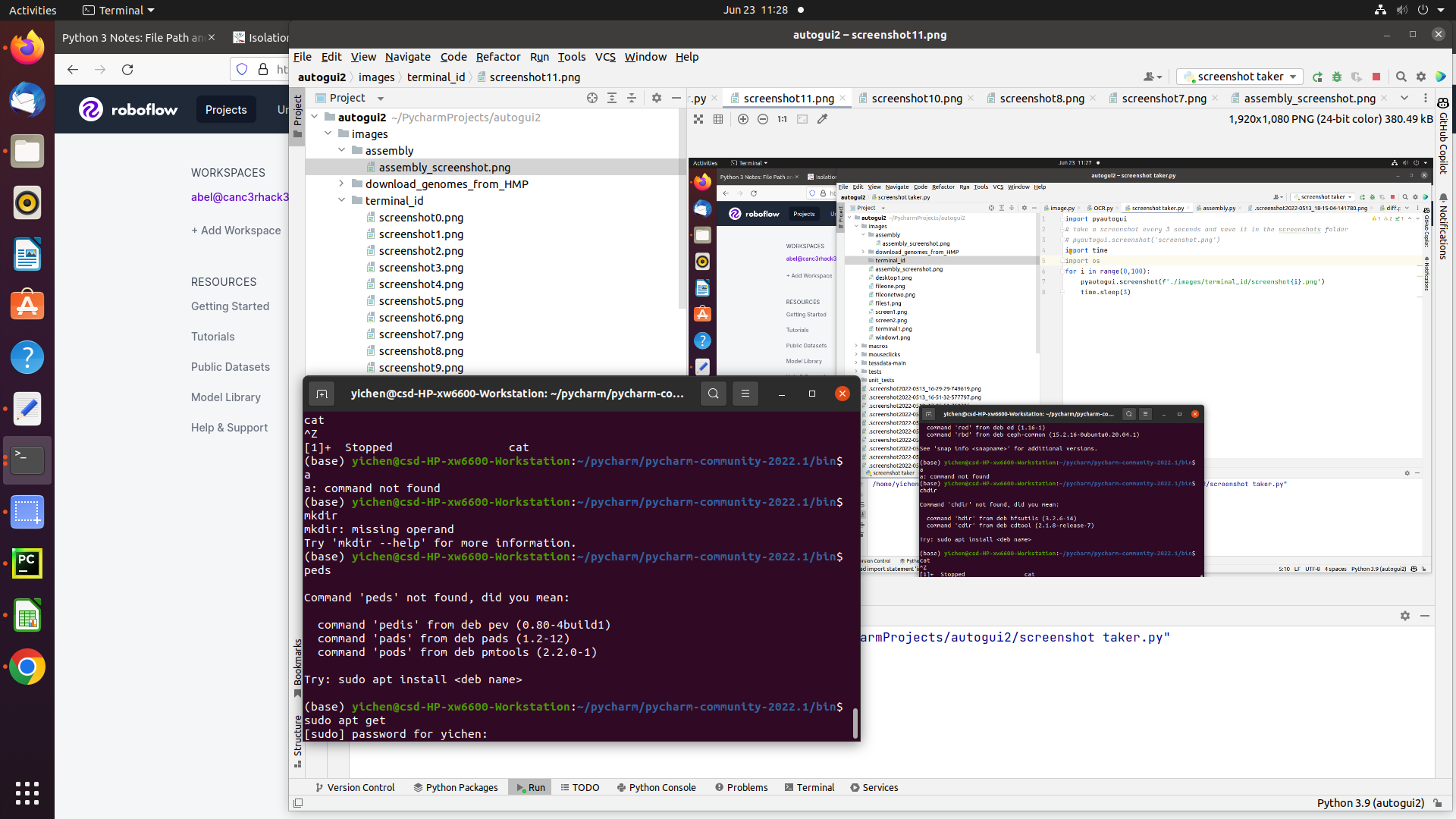The width and height of the screenshot is (1456, 819).
Task: Rerun screenshot taker with run icon
Action: pos(1317,77)
